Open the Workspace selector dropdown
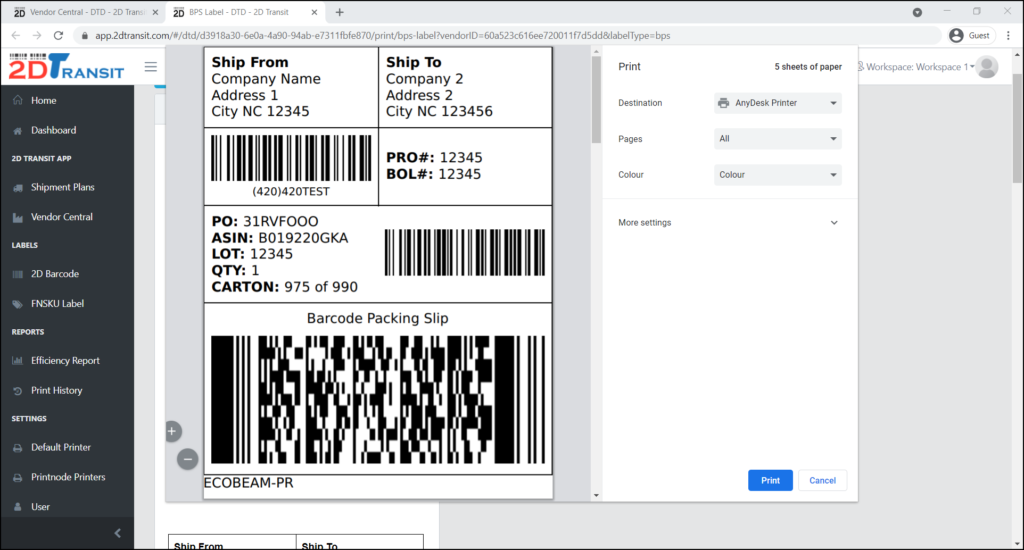This screenshot has width=1024, height=550. point(916,67)
